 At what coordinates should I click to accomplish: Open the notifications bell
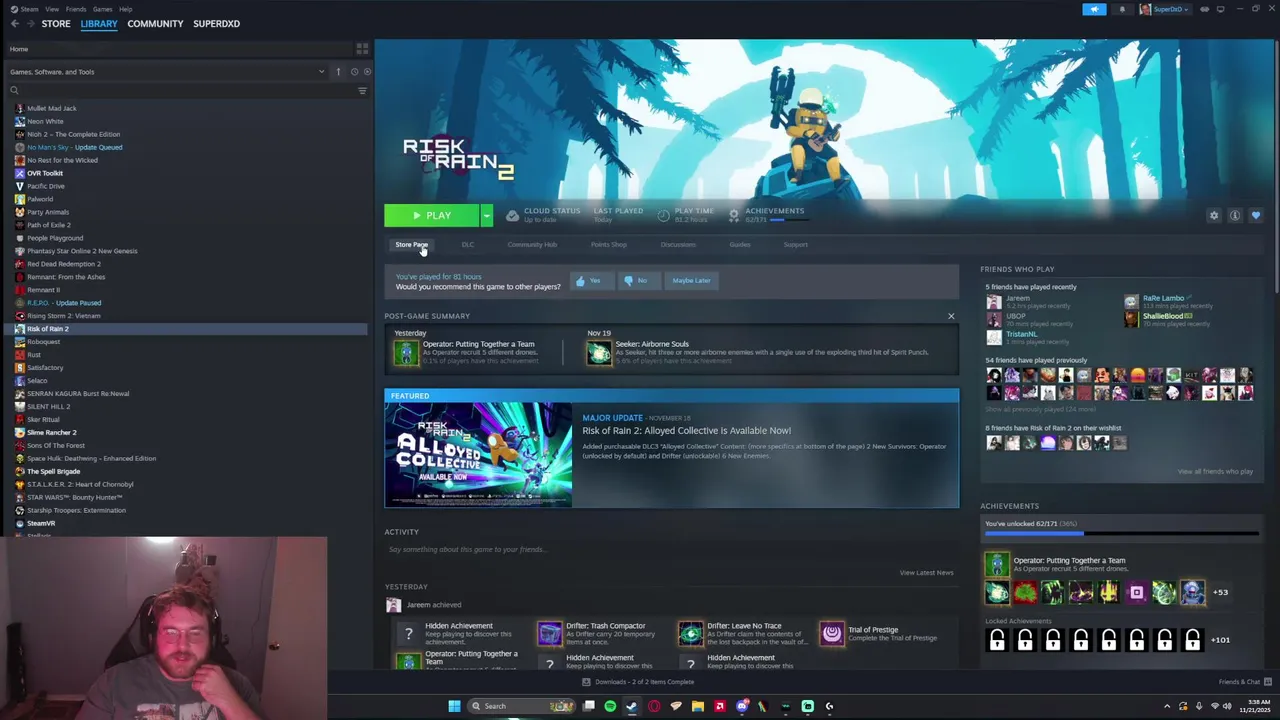(1122, 9)
